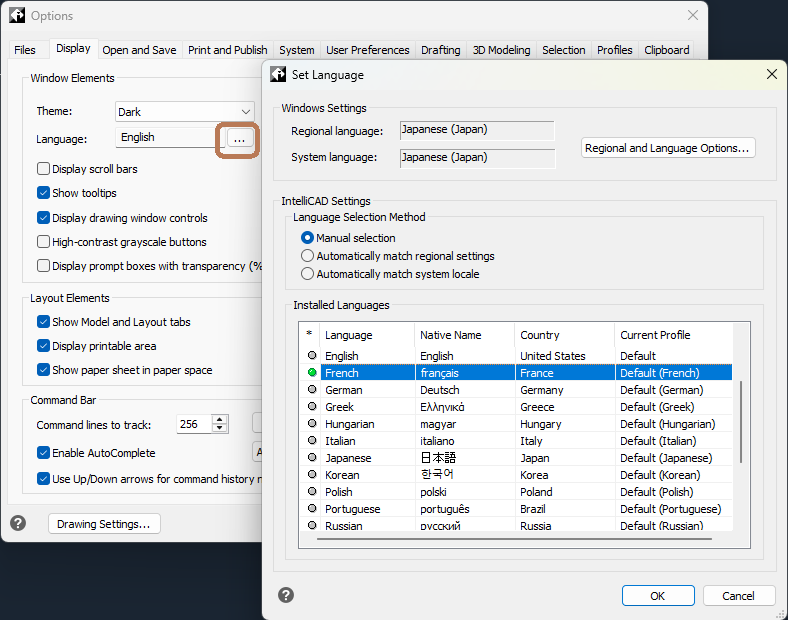
Task: Click the Greek row status circle
Action: pos(312,406)
